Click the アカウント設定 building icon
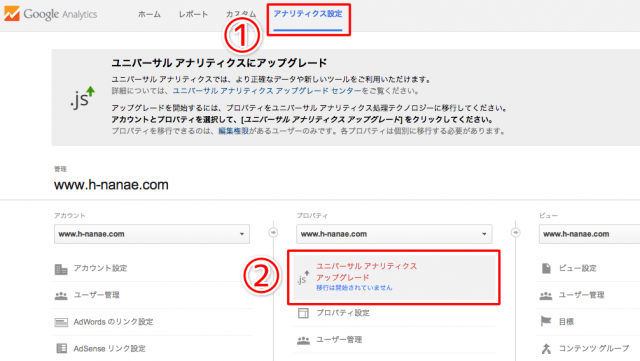This screenshot has width=640, height=361. [x=61, y=269]
